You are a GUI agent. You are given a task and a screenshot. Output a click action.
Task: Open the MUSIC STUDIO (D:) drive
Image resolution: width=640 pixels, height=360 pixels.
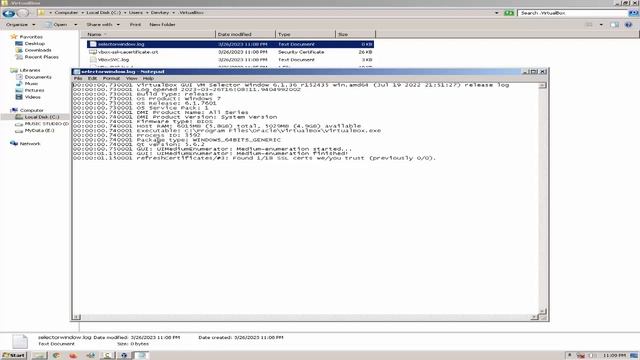[x=47, y=123]
